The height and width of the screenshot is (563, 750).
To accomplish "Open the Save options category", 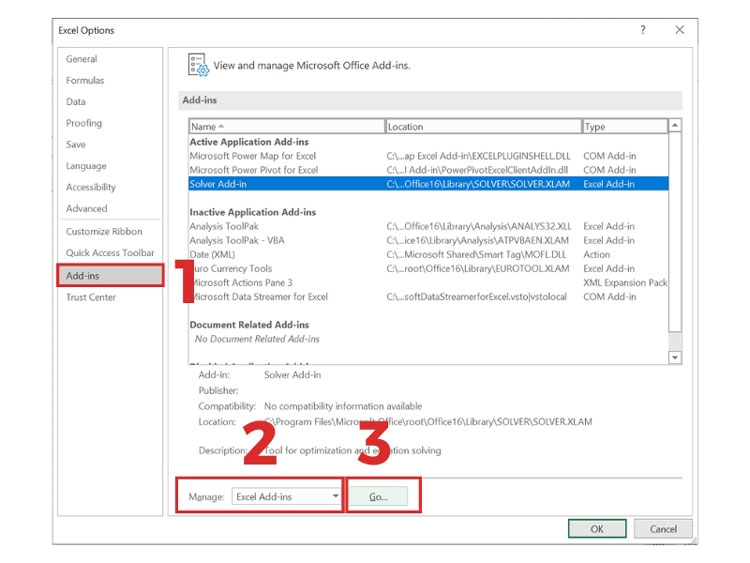I will pos(76,144).
